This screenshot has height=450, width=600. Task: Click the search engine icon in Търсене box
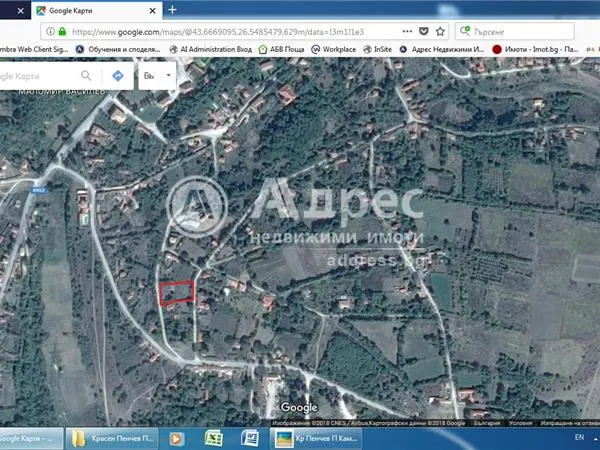click(x=465, y=31)
